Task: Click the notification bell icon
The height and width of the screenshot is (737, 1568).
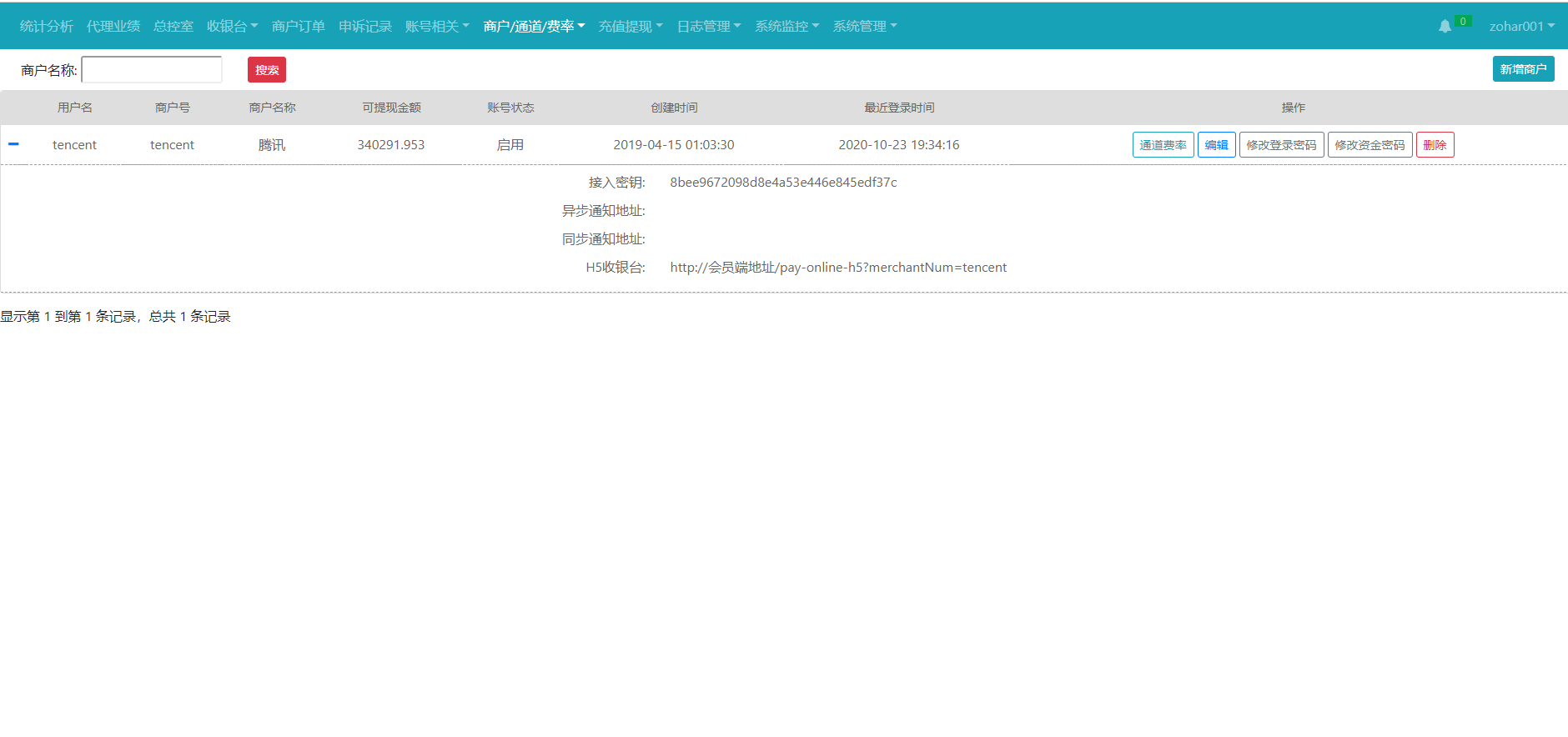Action: 1445,27
